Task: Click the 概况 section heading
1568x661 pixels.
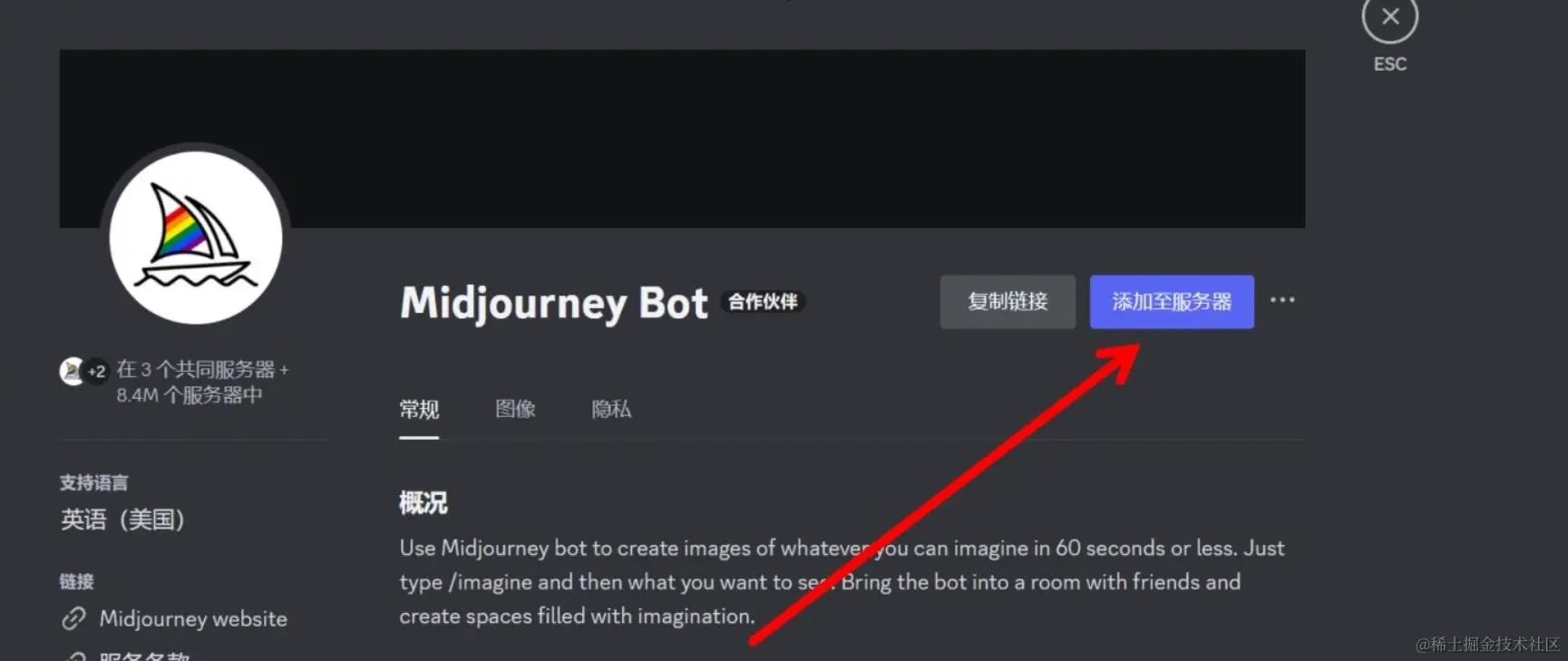Action: [x=424, y=503]
